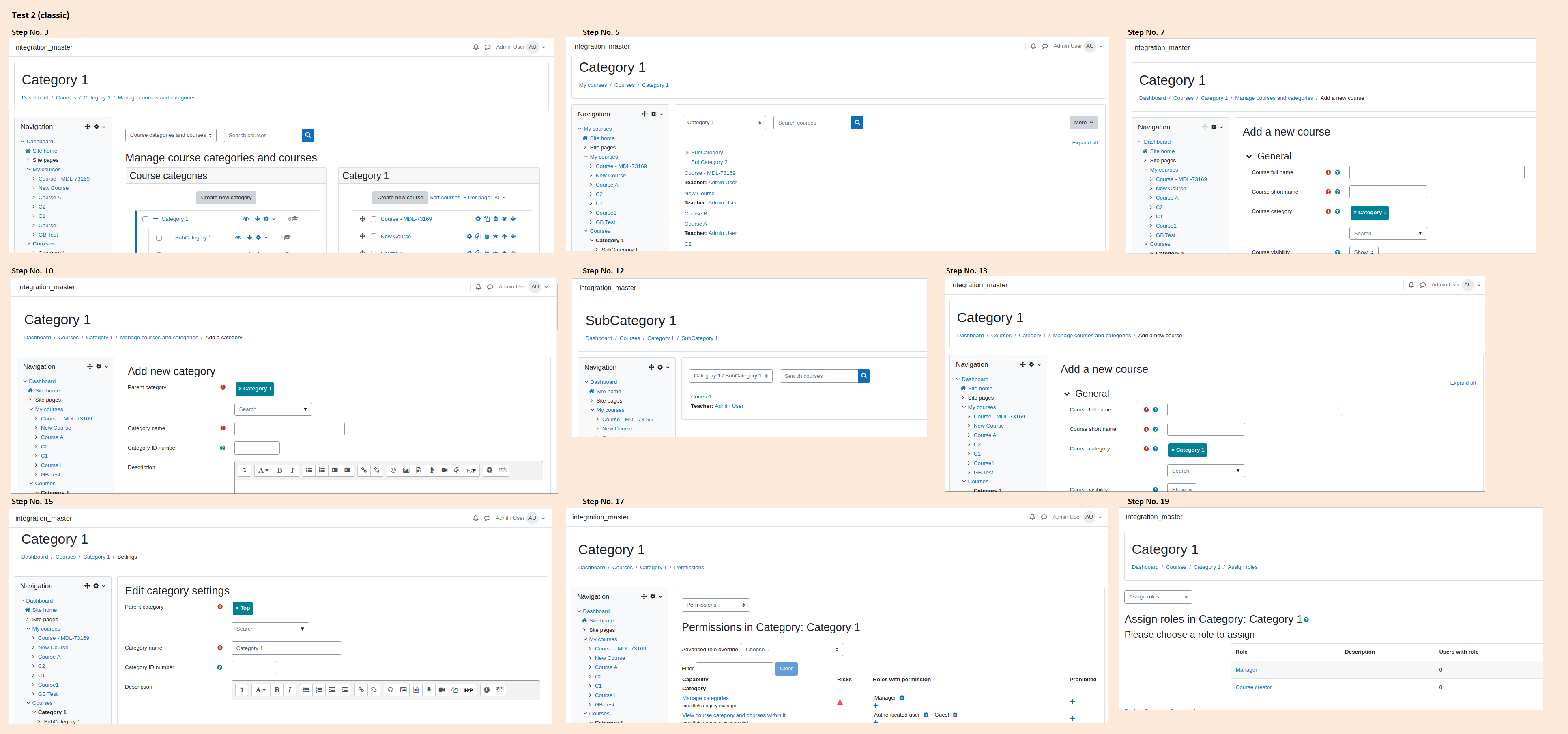The image size is (1568, 734).
Task: Click Italic button in Step 10 description editor
Action: coord(292,470)
